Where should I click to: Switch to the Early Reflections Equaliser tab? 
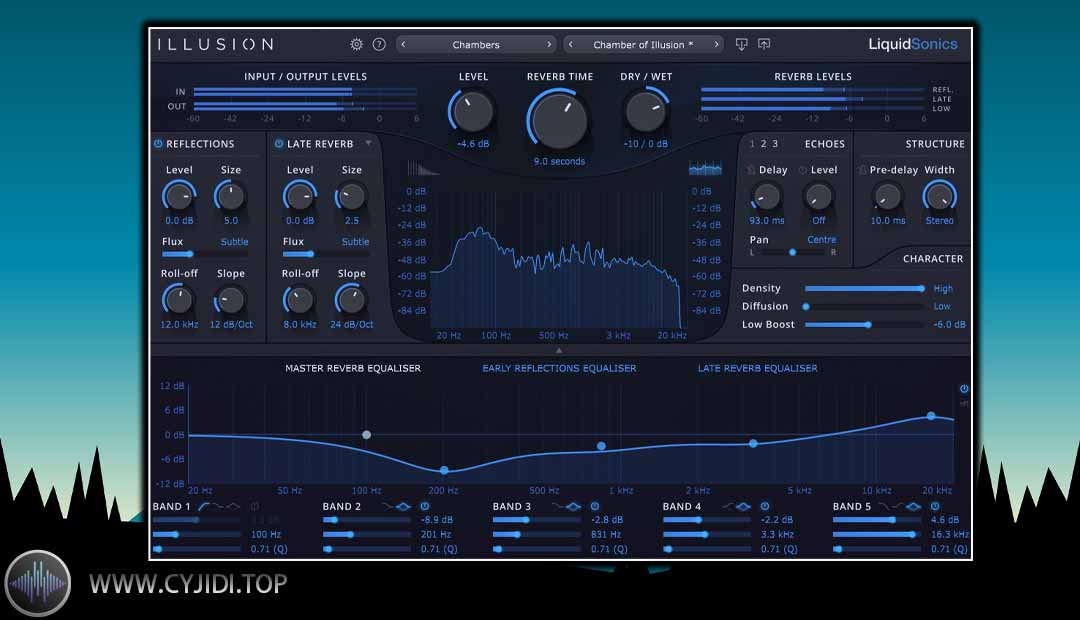coord(559,369)
